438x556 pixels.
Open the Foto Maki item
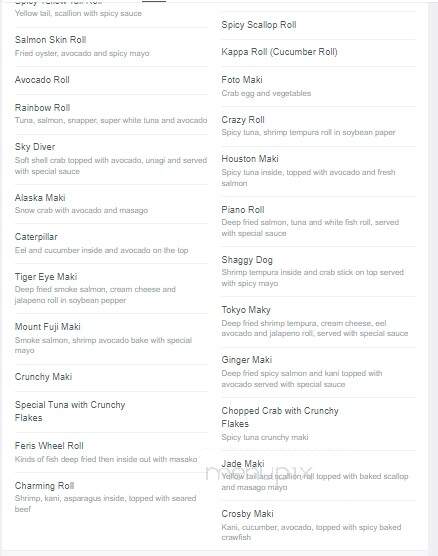tap(242, 80)
